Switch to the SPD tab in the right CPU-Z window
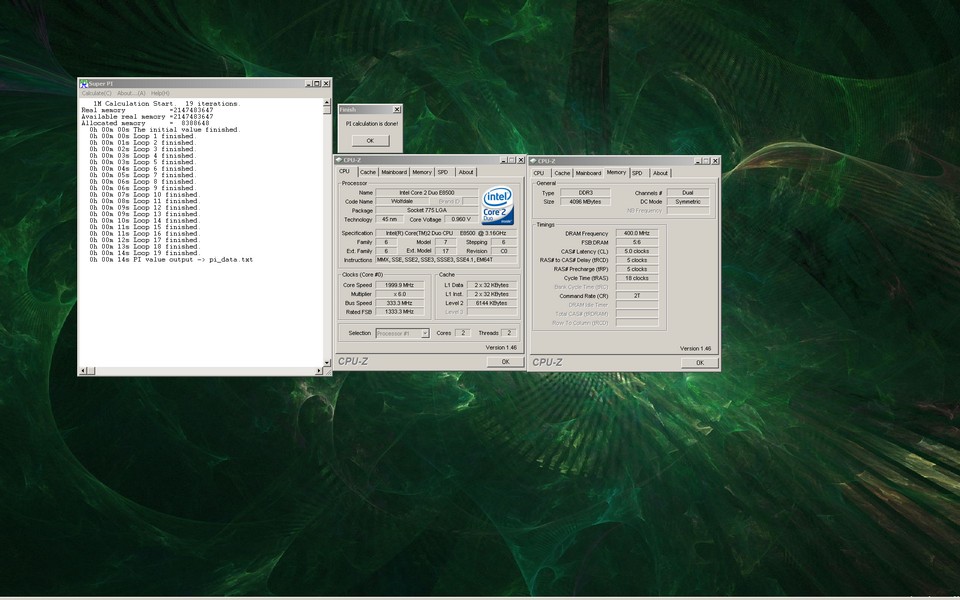This screenshot has width=960, height=600. pyautogui.click(x=638, y=173)
